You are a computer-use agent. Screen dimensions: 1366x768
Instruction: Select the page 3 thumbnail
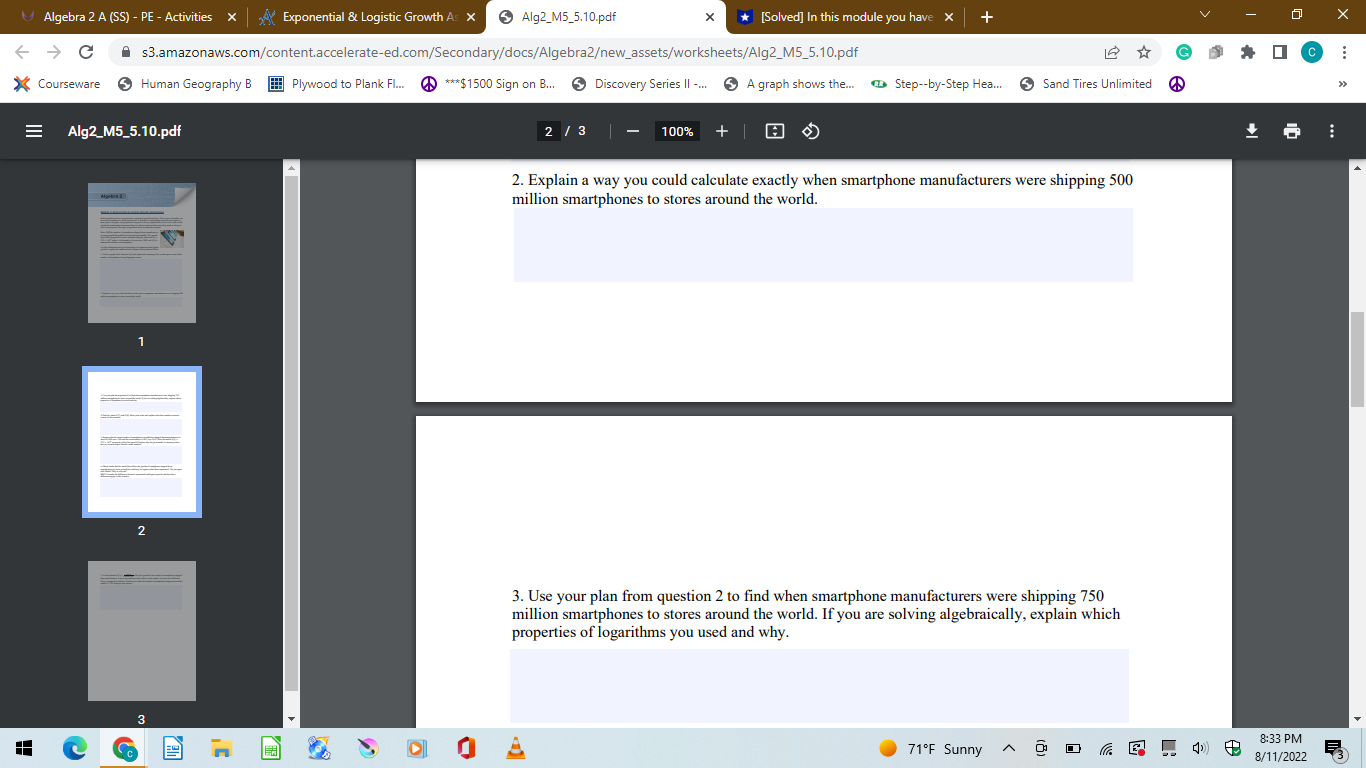142,631
